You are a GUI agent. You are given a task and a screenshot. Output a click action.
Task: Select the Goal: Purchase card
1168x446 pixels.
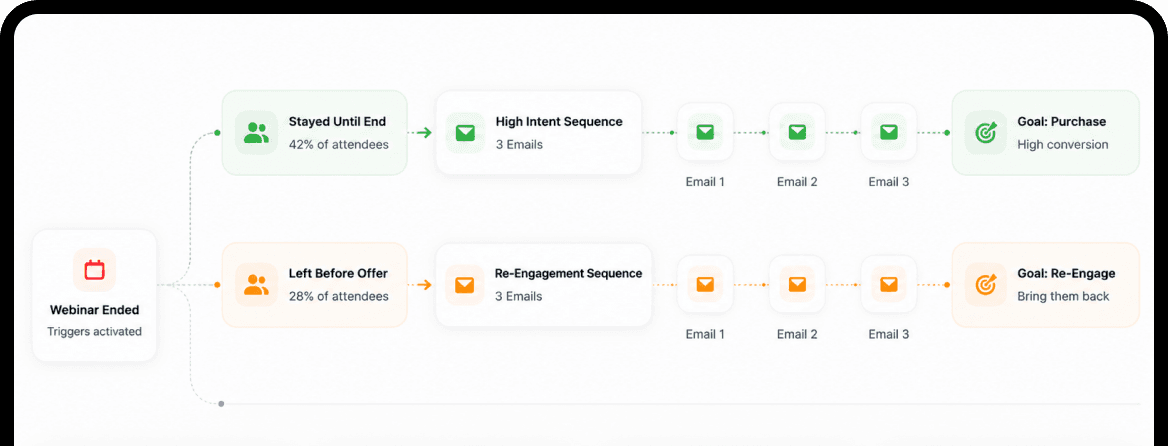1046,133
